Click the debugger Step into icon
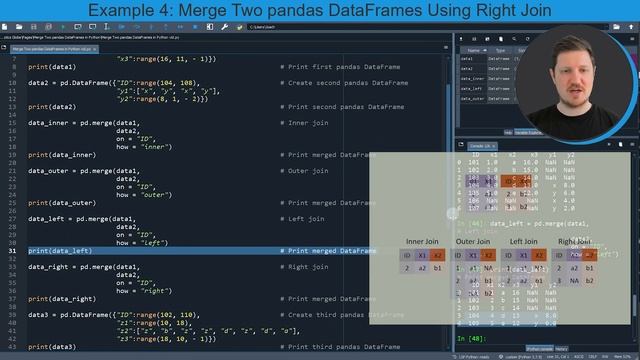The height and width of the screenshot is (360, 640). click(x=151, y=27)
